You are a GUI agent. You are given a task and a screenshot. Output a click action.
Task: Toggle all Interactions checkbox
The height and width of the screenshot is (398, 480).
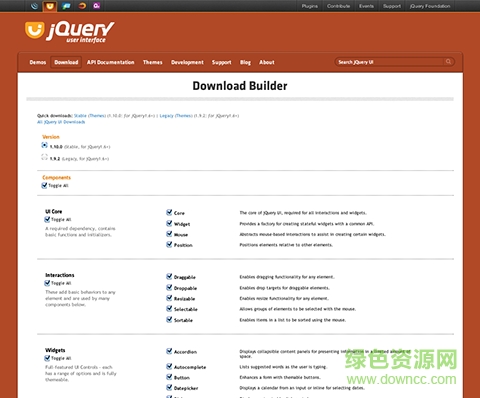tap(47, 283)
